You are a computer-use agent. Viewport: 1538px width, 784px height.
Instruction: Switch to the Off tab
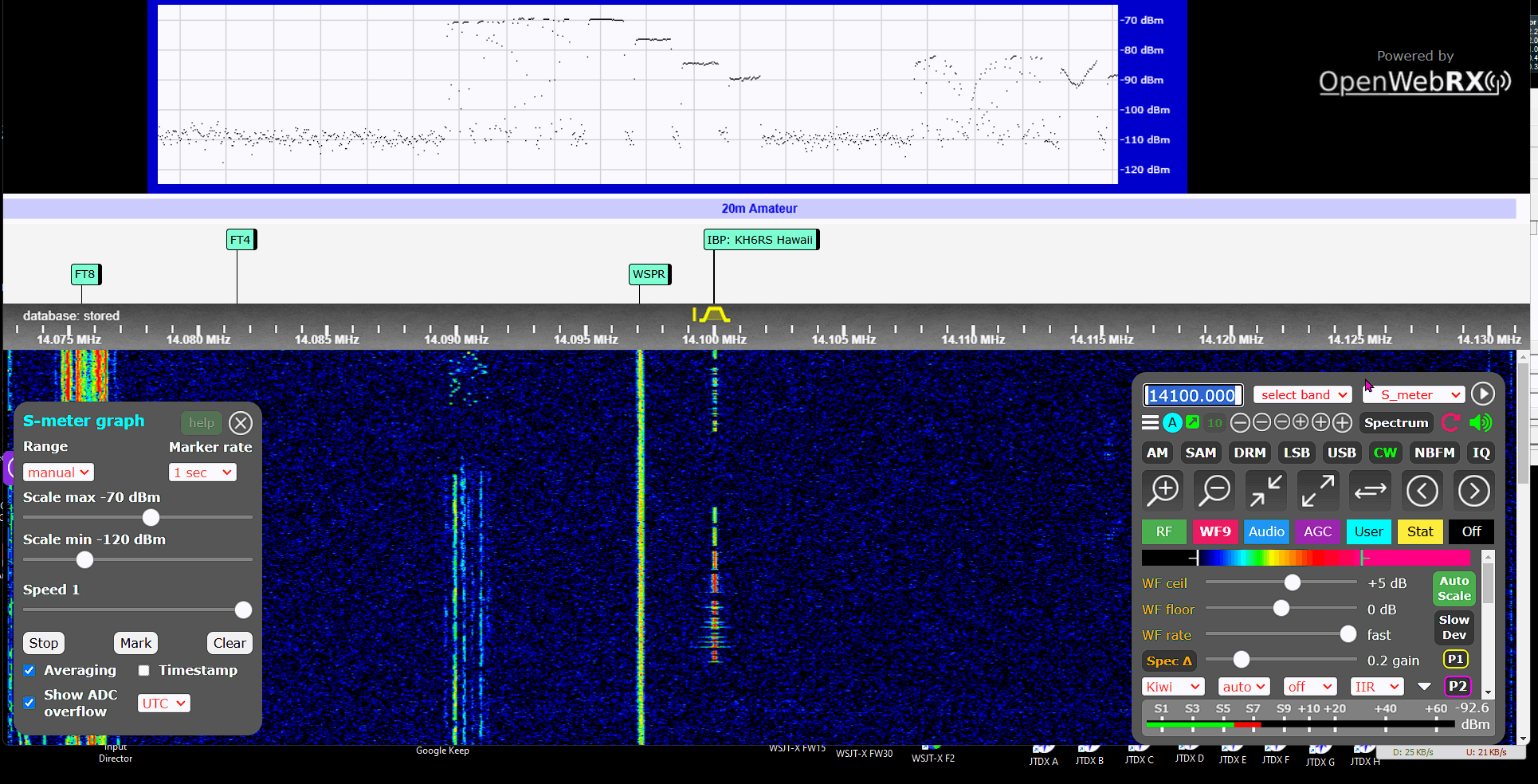point(1471,531)
